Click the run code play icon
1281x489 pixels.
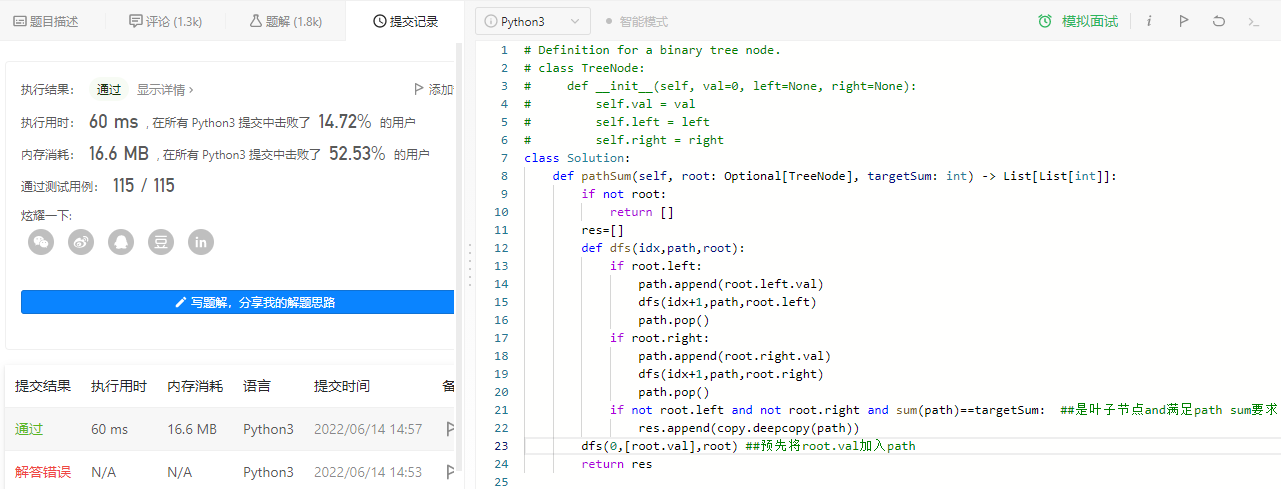[x=1184, y=21]
